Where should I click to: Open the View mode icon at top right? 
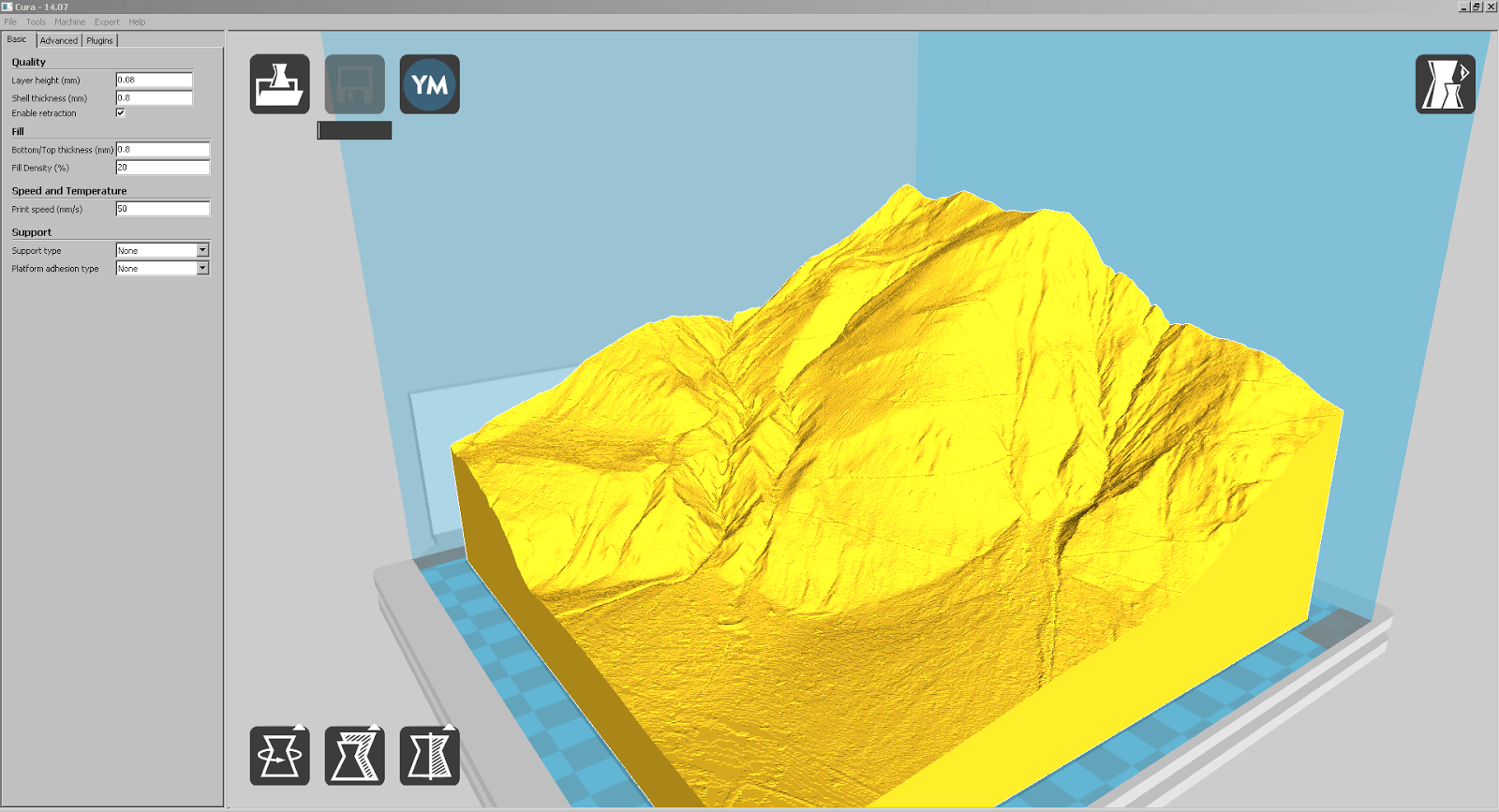click(x=1445, y=84)
